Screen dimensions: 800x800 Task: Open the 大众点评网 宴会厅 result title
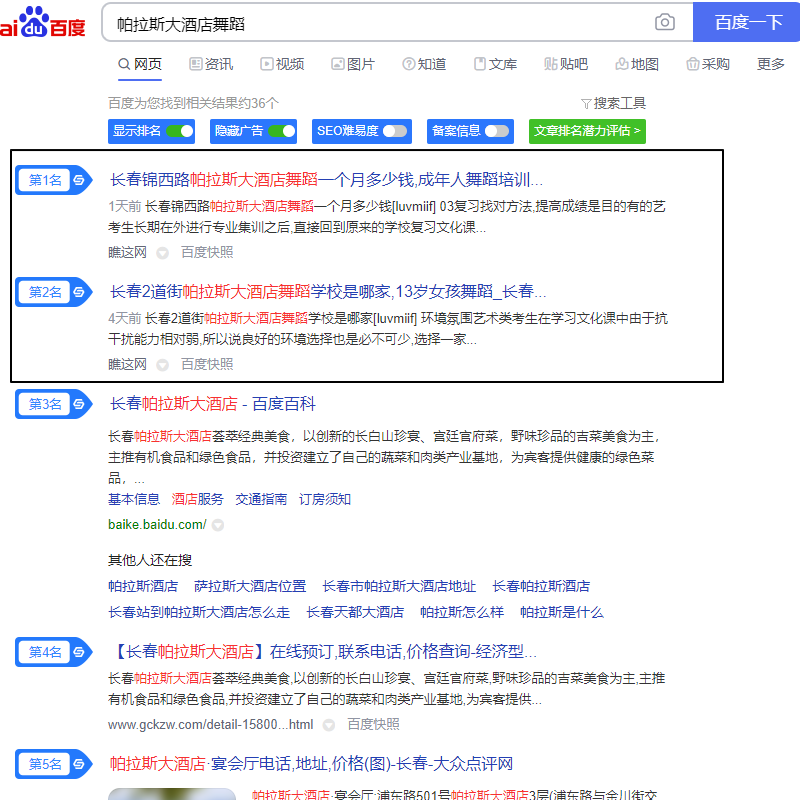[311, 764]
